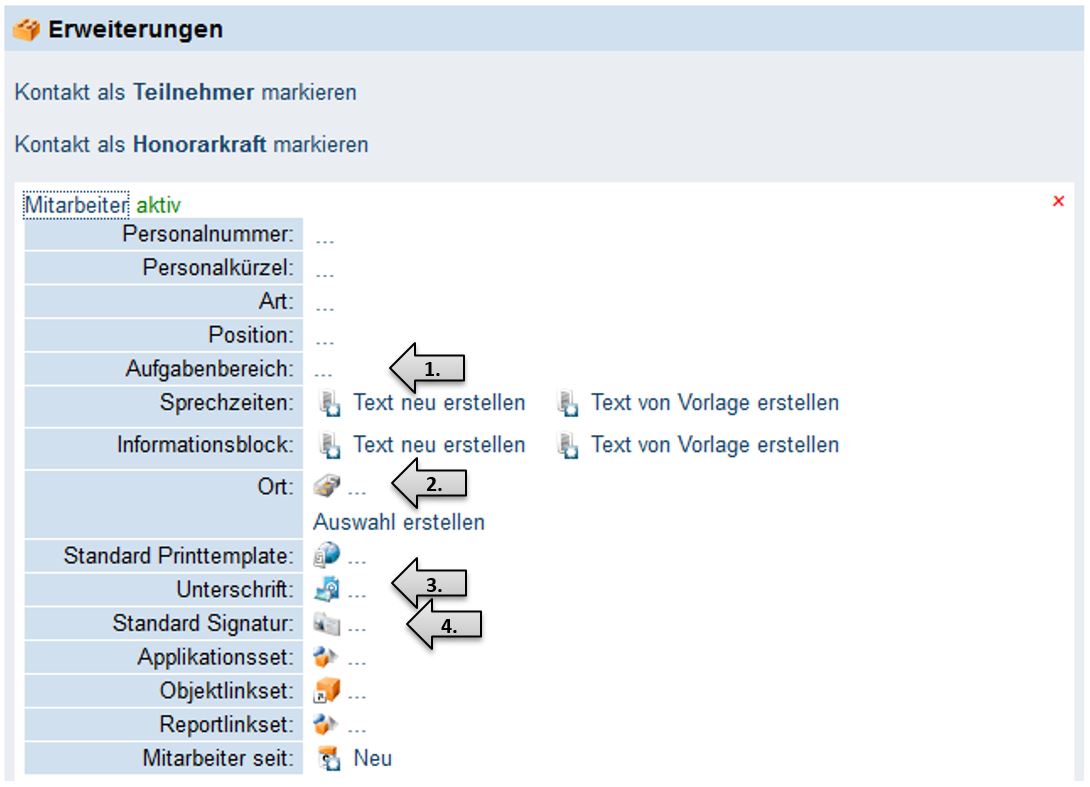Mark contact as Honorarkraft

[x=191, y=145]
